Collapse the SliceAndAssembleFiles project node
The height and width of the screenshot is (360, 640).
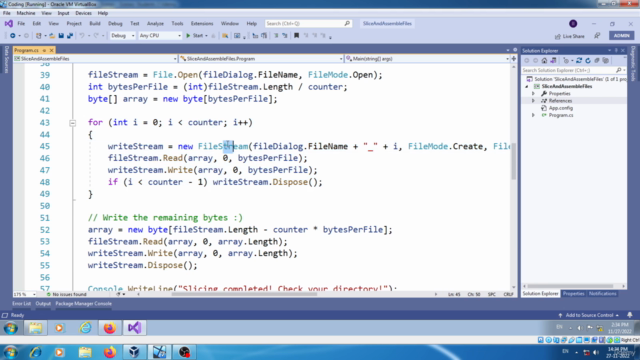pos(527,87)
